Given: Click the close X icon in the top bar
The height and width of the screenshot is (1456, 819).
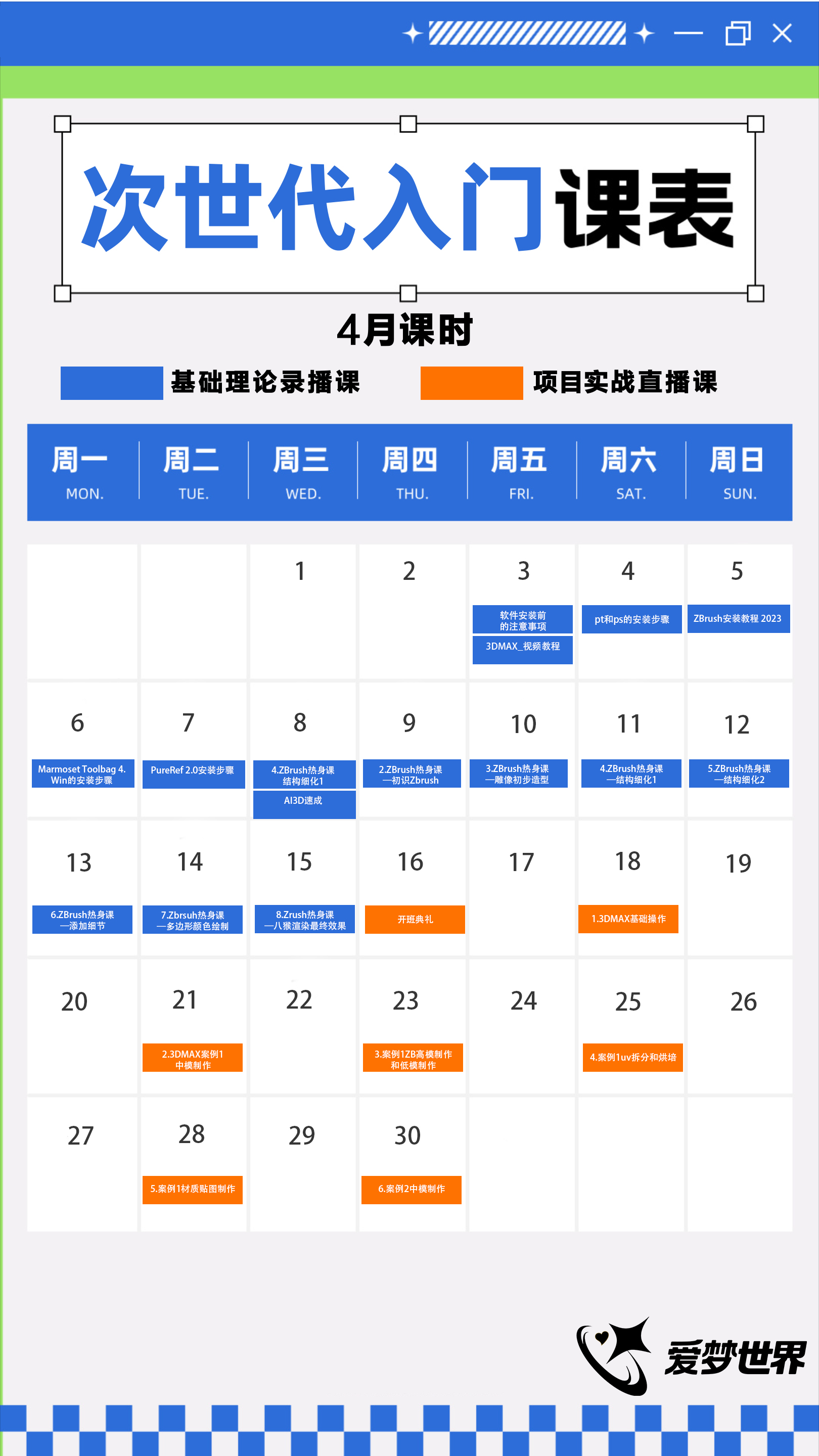Looking at the screenshot, I should 782,33.
